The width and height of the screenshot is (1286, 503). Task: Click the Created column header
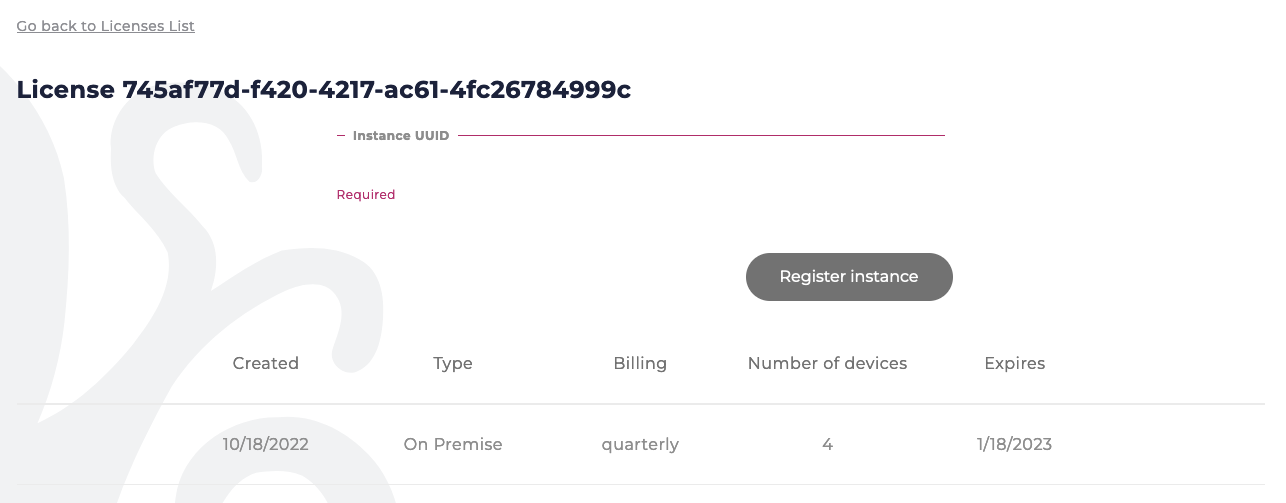coord(266,364)
